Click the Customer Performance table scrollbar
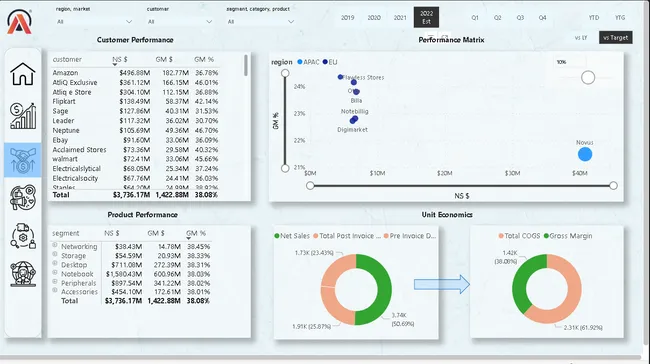Image resolution: width=650 pixels, height=364 pixels. coord(246,66)
